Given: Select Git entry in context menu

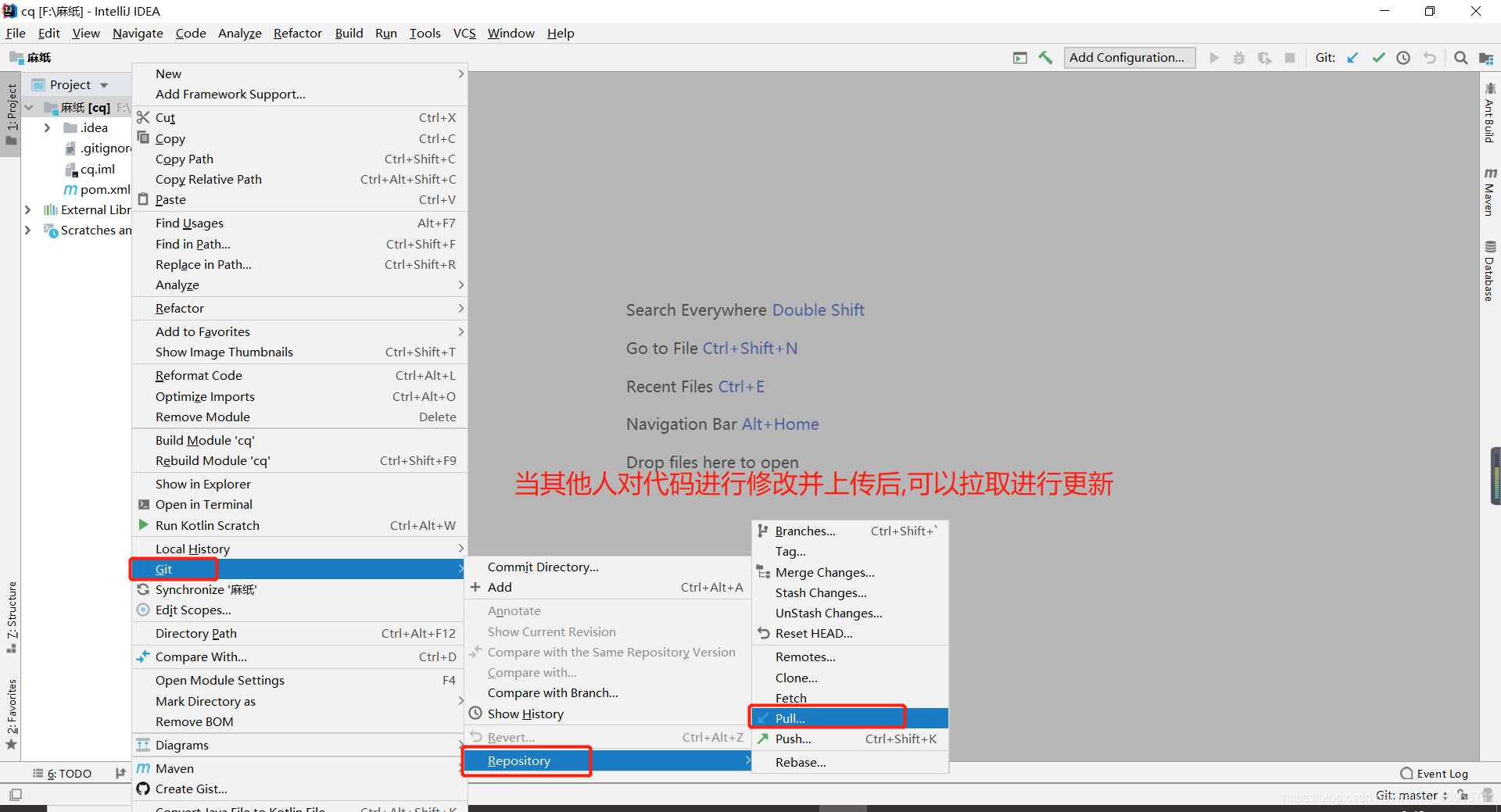Looking at the screenshot, I should click(x=299, y=570).
